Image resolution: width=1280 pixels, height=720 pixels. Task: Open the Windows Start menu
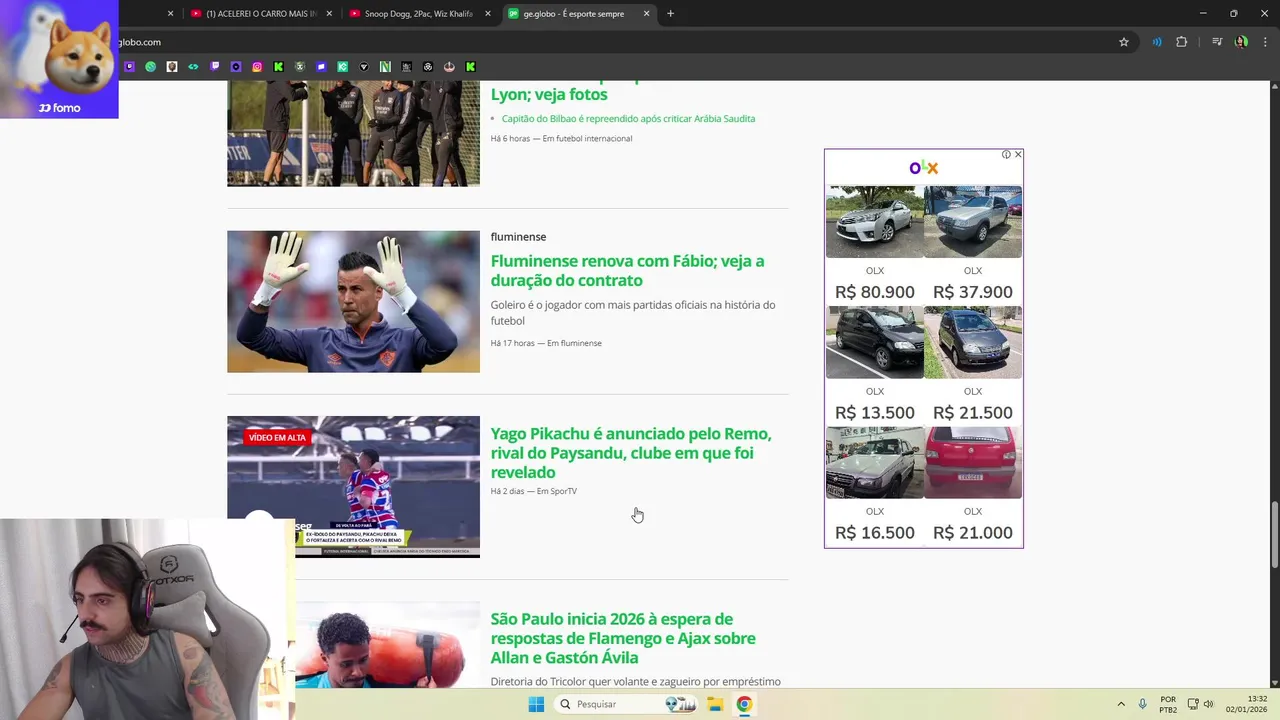pyautogui.click(x=536, y=704)
